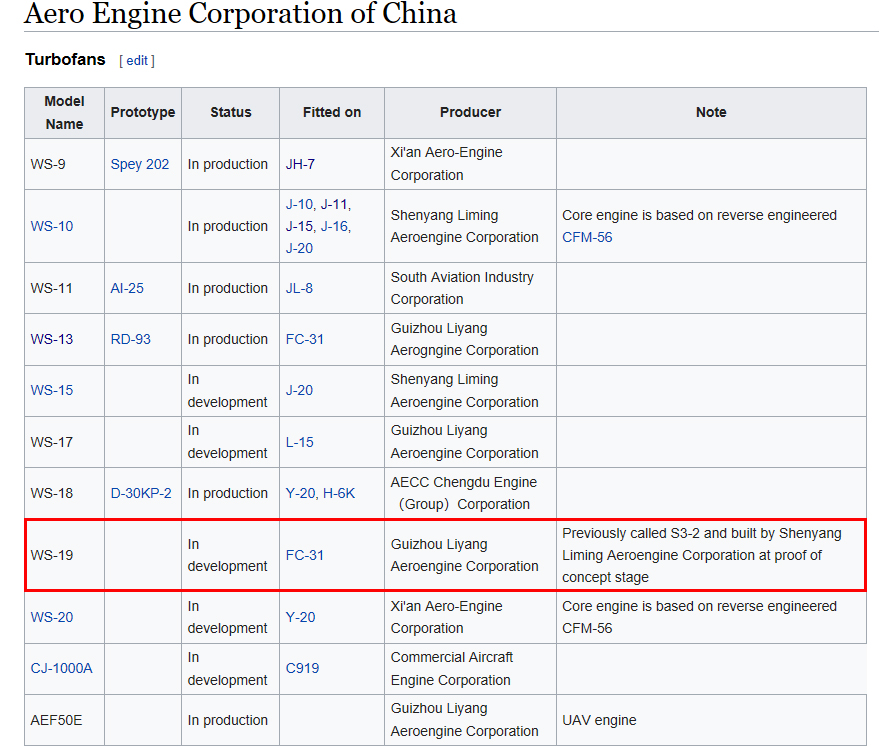Click the Prototype column header
The image size is (881, 747).
143,112
